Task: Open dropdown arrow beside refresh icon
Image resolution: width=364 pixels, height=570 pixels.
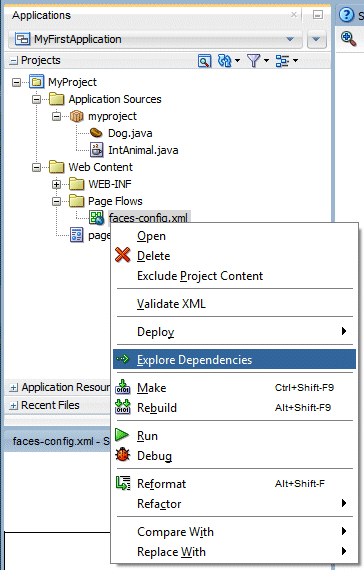Action: [x=237, y=60]
